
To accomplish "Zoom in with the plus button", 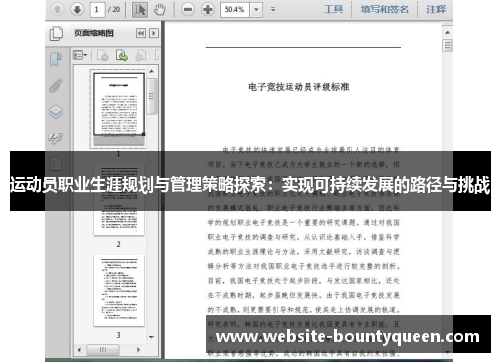I will [208, 9].
